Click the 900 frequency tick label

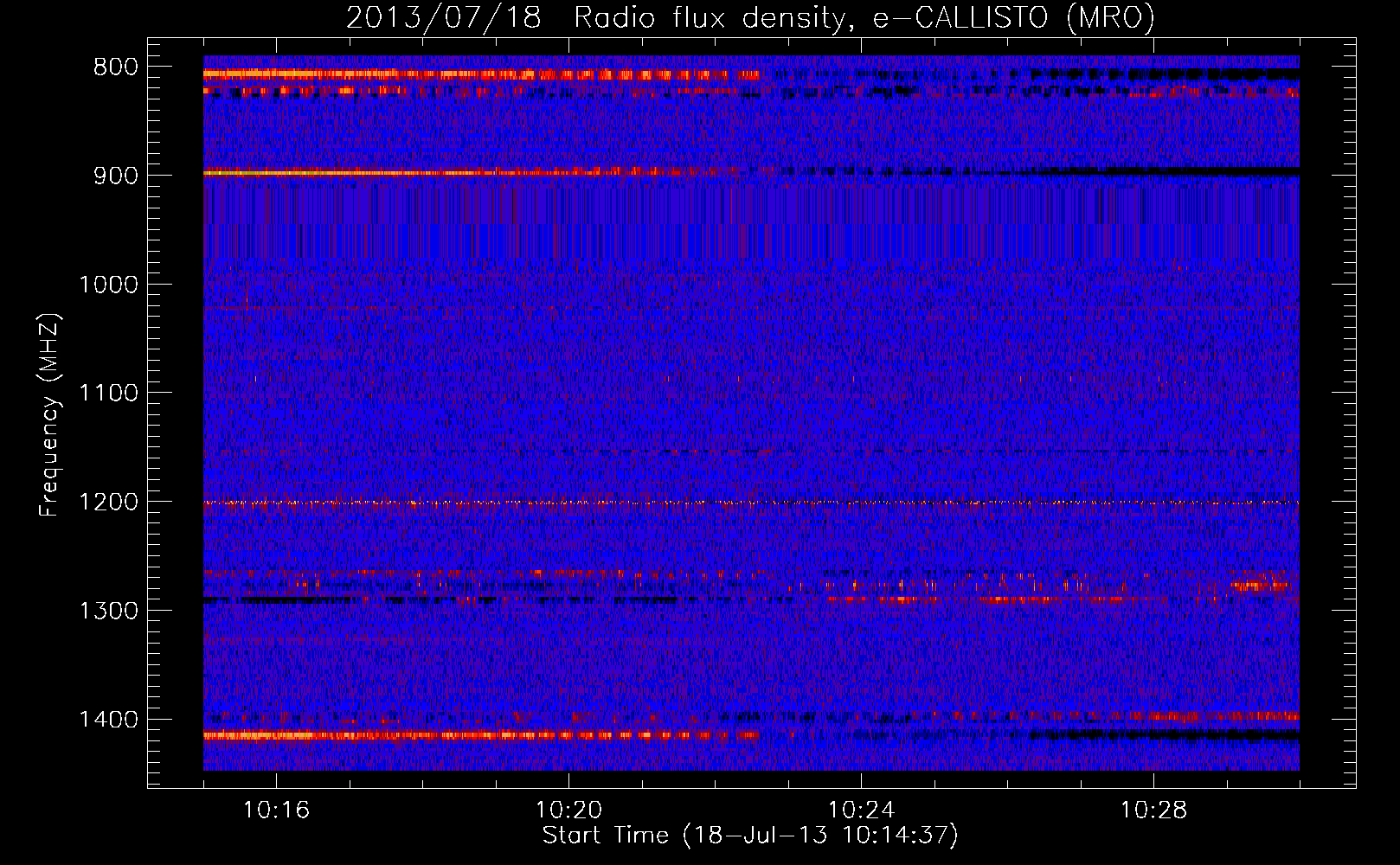[115, 176]
